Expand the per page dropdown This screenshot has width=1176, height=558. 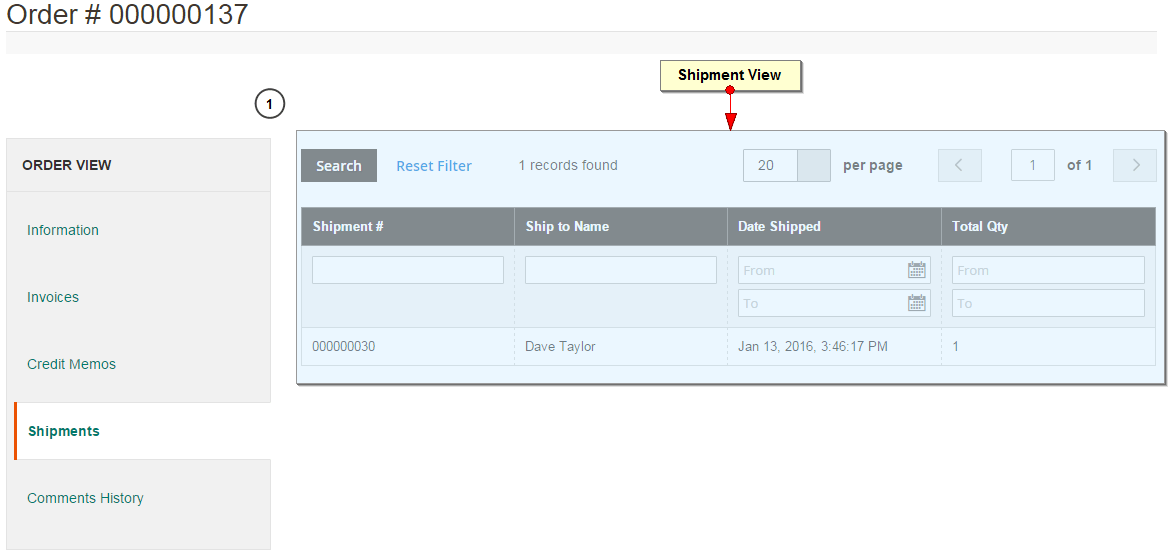[814, 166]
